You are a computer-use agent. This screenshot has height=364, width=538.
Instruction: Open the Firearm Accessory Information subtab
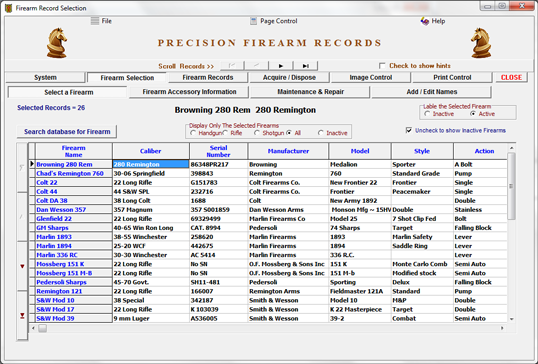click(189, 92)
